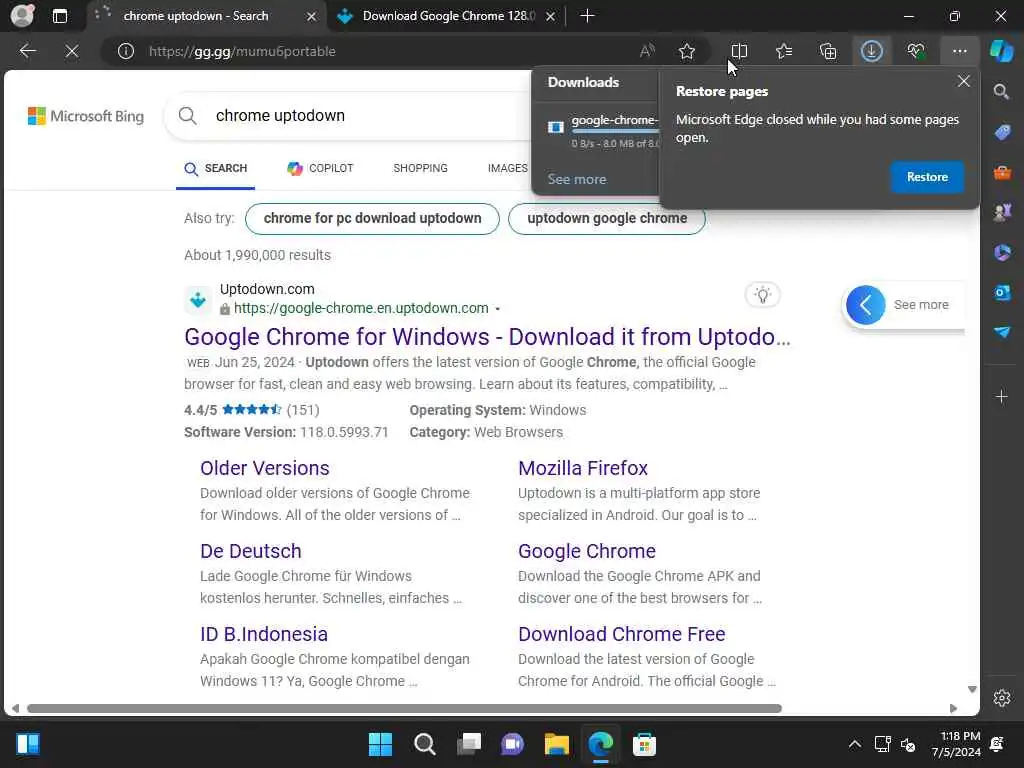The width and height of the screenshot is (1024, 768).
Task: Click the download progress bar
Action: pyautogui.click(x=615, y=131)
